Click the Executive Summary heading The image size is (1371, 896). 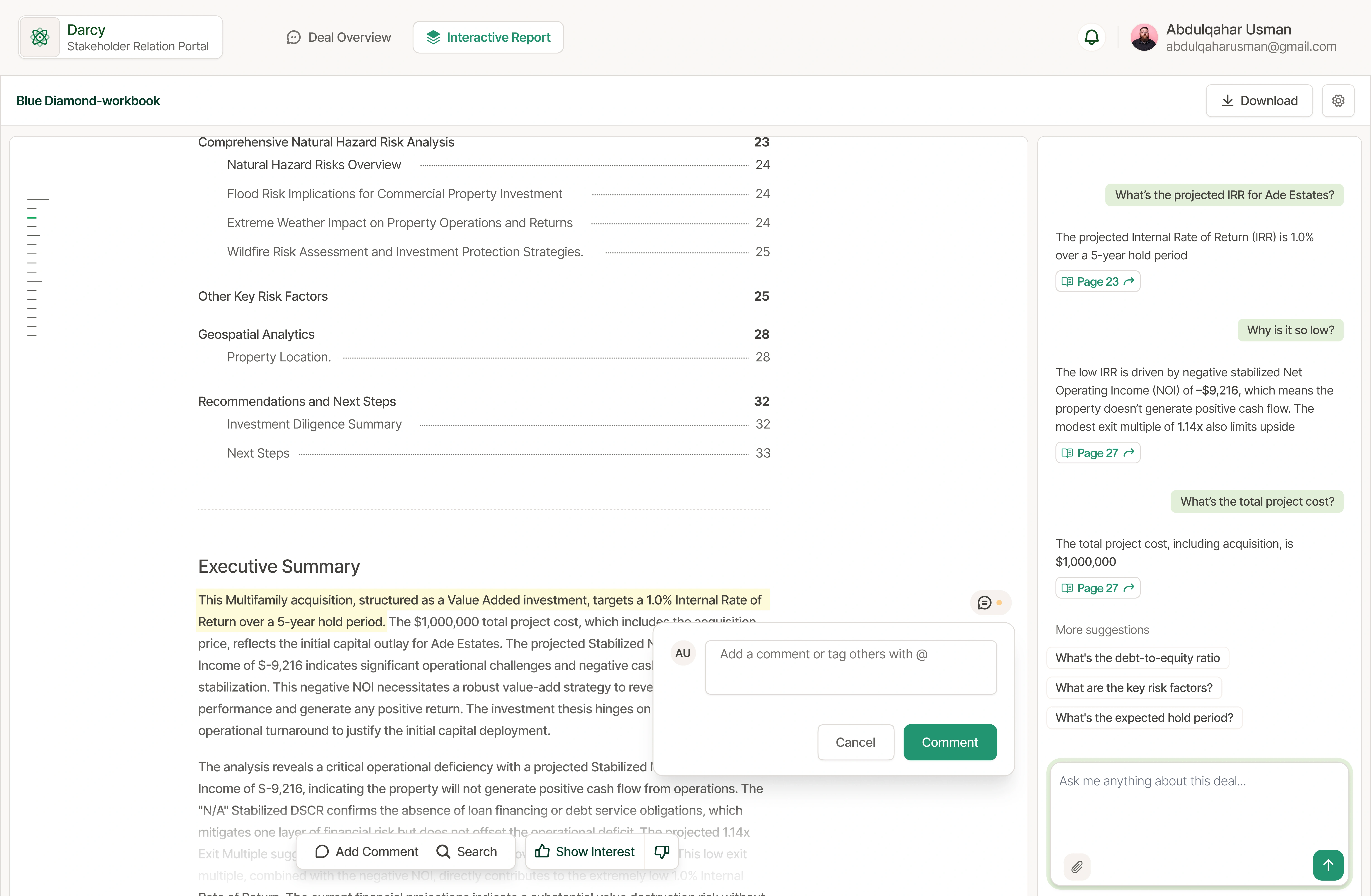click(279, 566)
